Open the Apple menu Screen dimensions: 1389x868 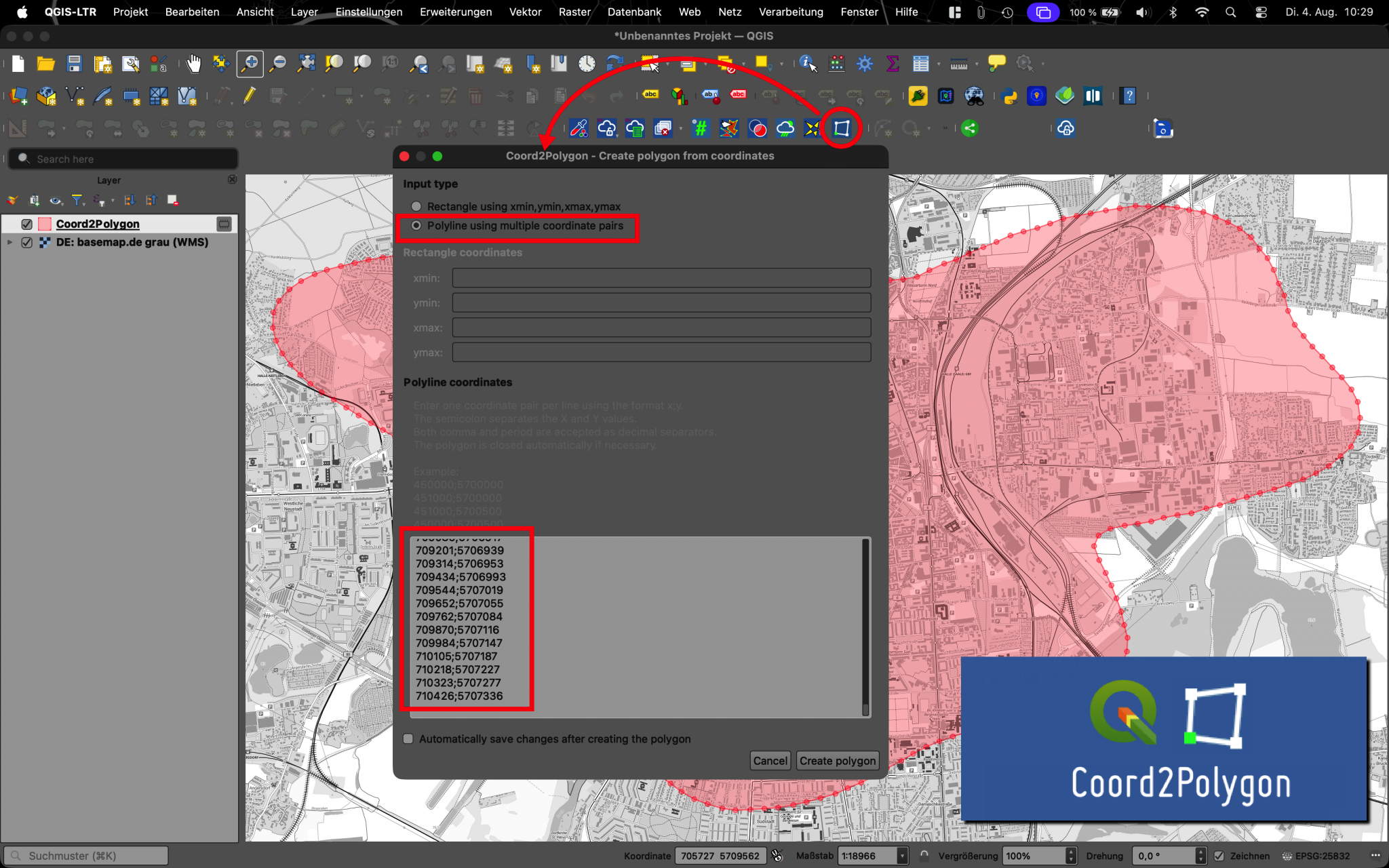click(22, 12)
